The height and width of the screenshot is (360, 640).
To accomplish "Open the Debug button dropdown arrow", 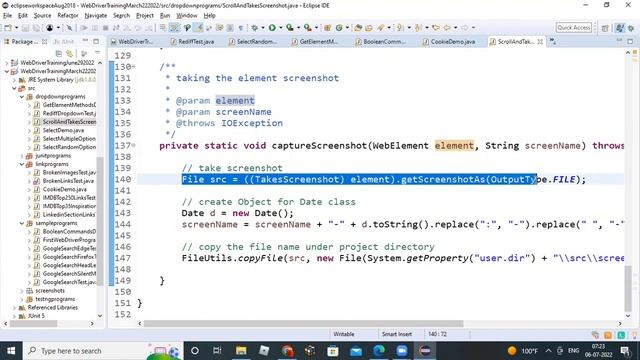I will (x=262, y=28).
